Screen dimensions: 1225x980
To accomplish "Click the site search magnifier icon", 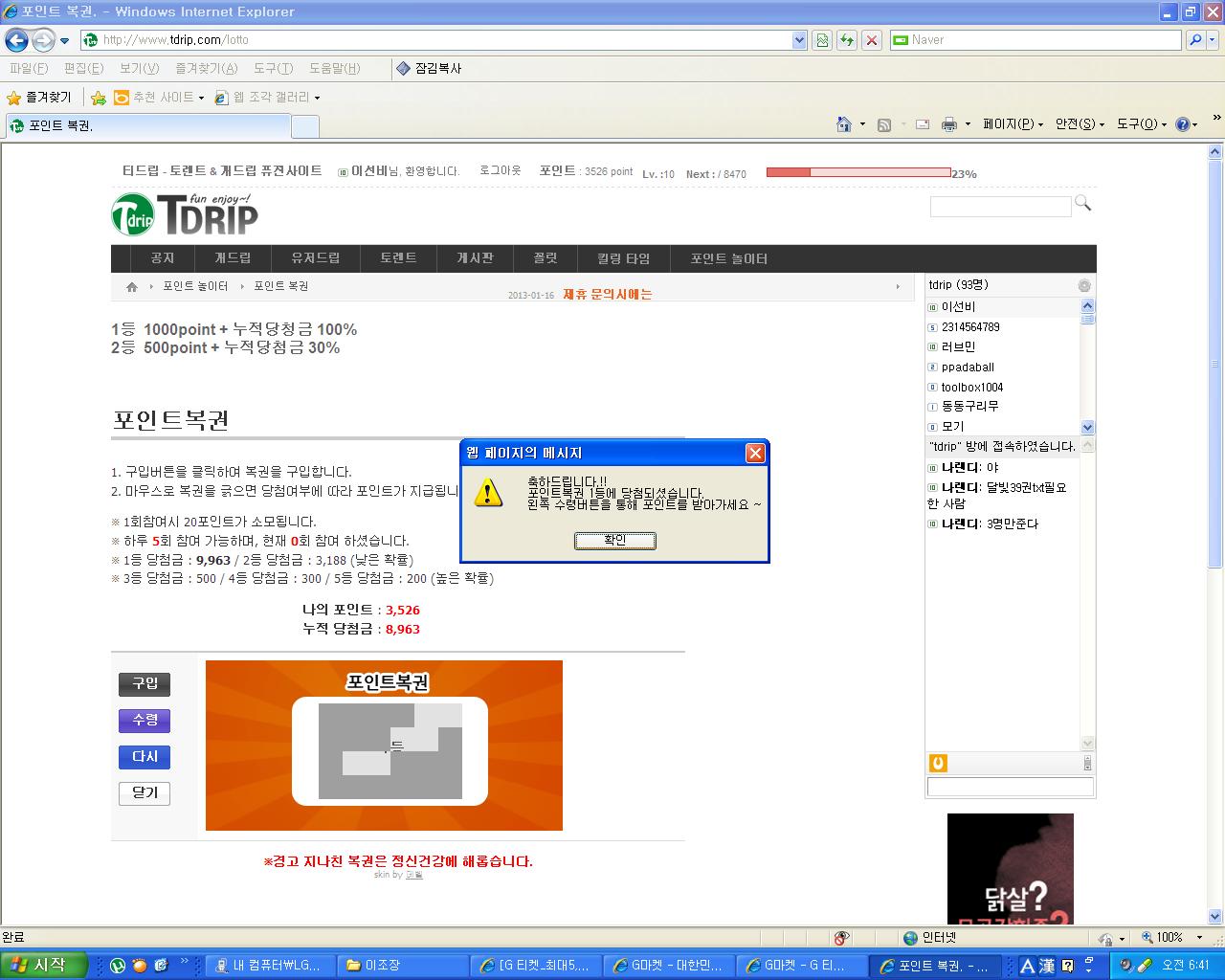I will 1082,203.
